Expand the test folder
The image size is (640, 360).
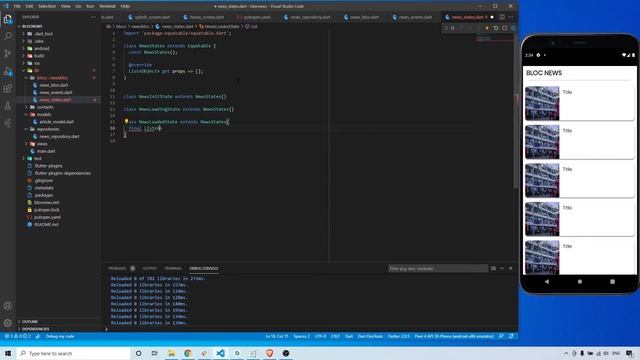point(38,159)
